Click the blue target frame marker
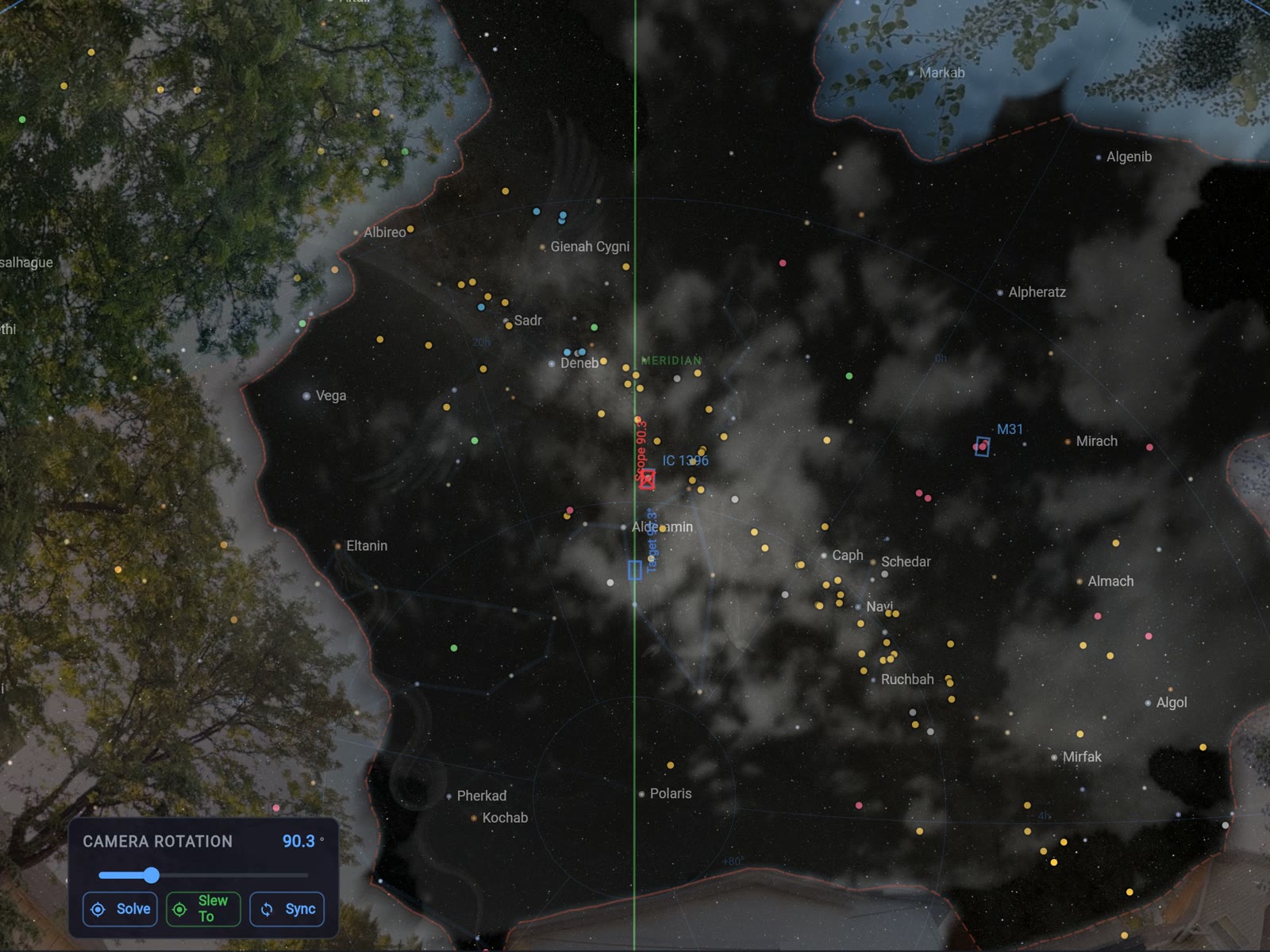This screenshot has height=952, width=1270. pyautogui.click(x=635, y=570)
